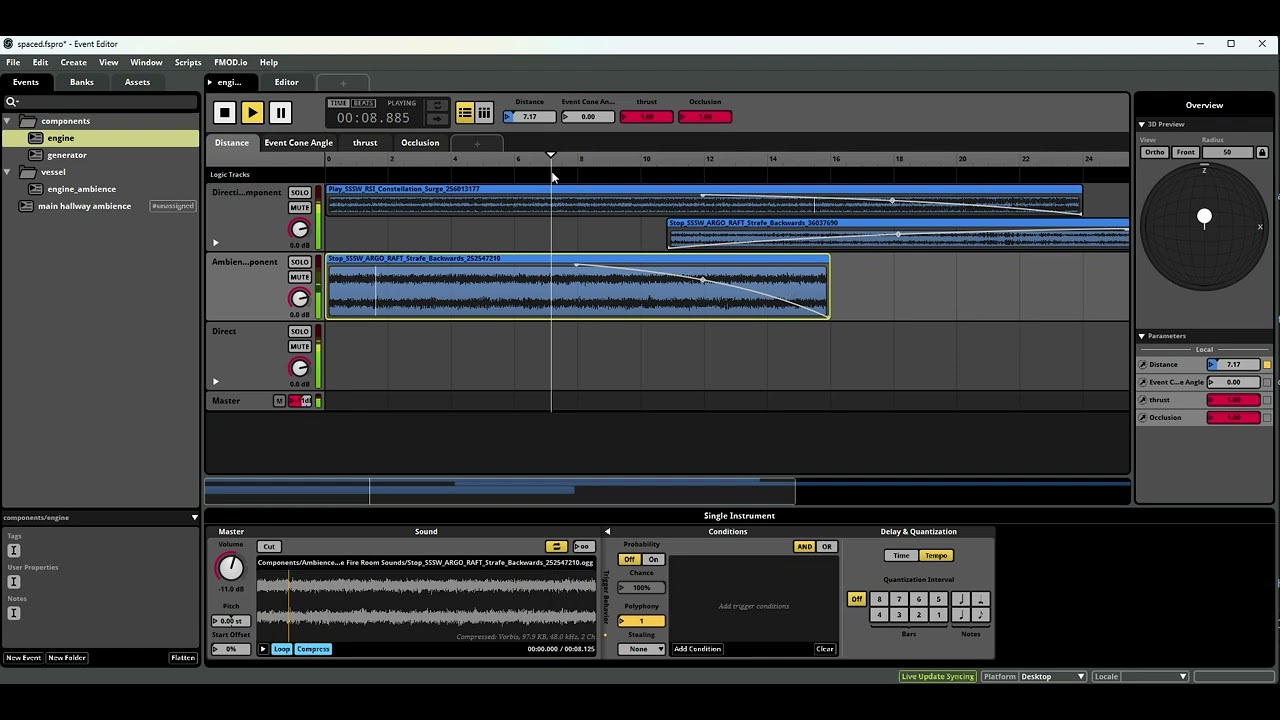Open the Stealing dropdown set to None
The width and height of the screenshot is (1280, 720).
click(x=641, y=649)
